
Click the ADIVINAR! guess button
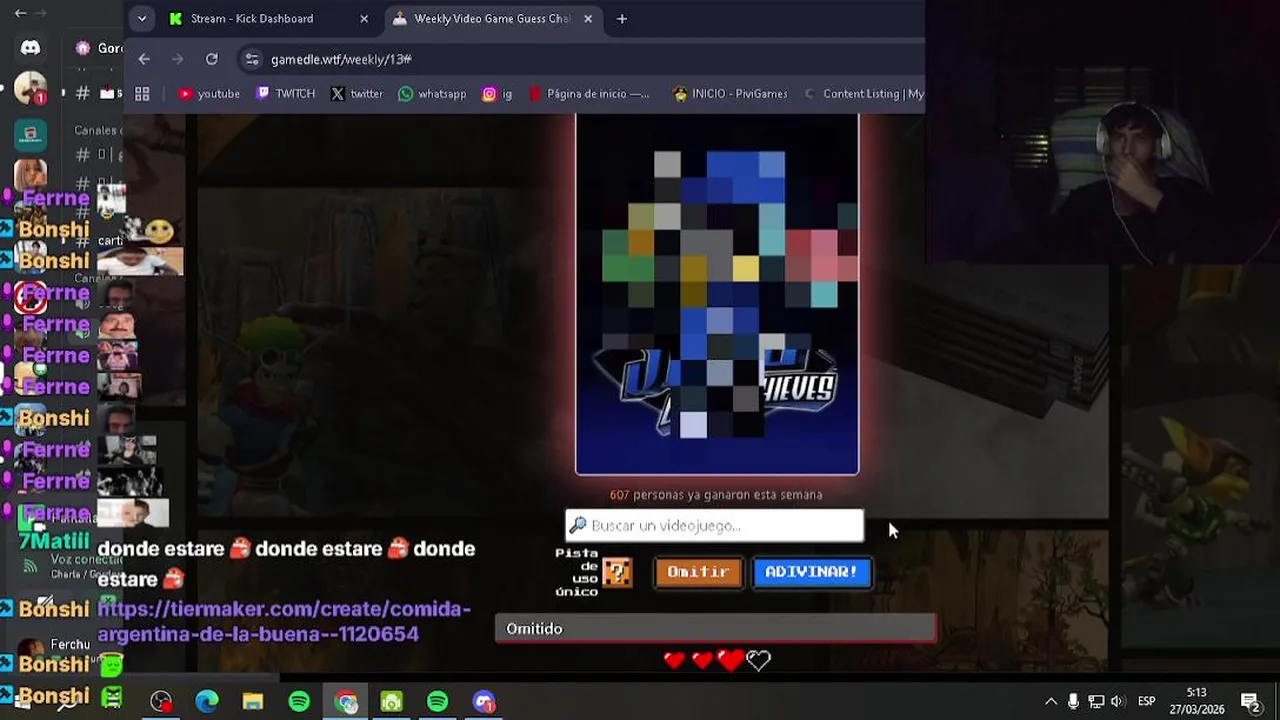coord(811,572)
